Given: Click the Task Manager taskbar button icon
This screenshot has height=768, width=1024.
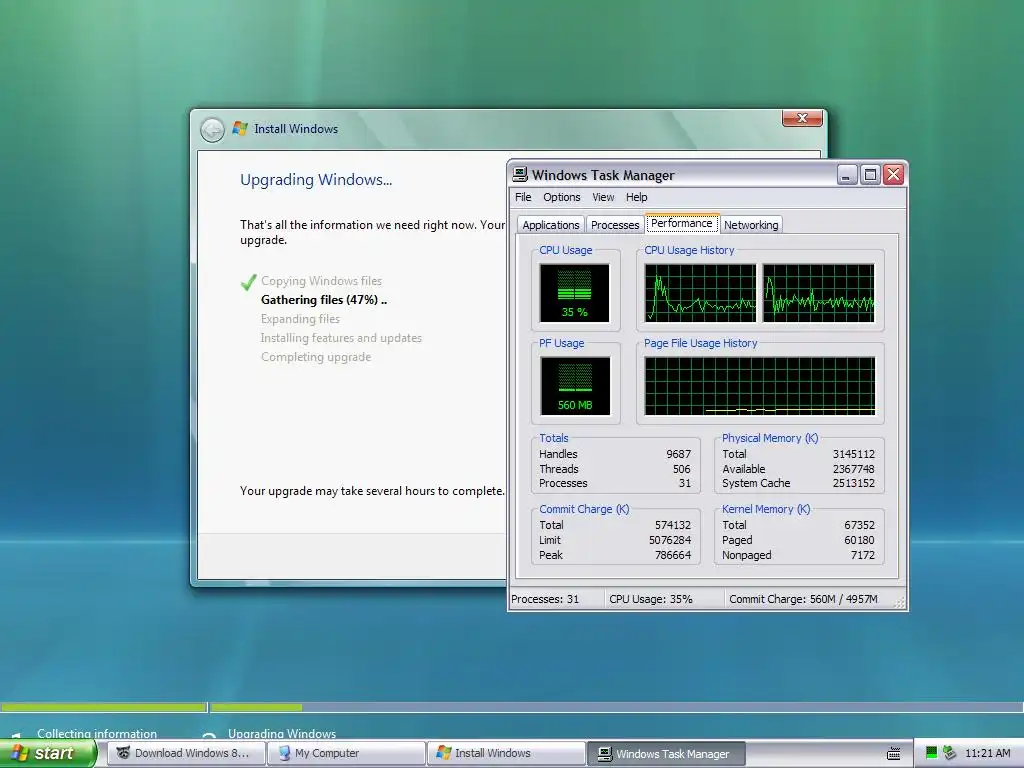Looking at the screenshot, I should tap(605, 754).
